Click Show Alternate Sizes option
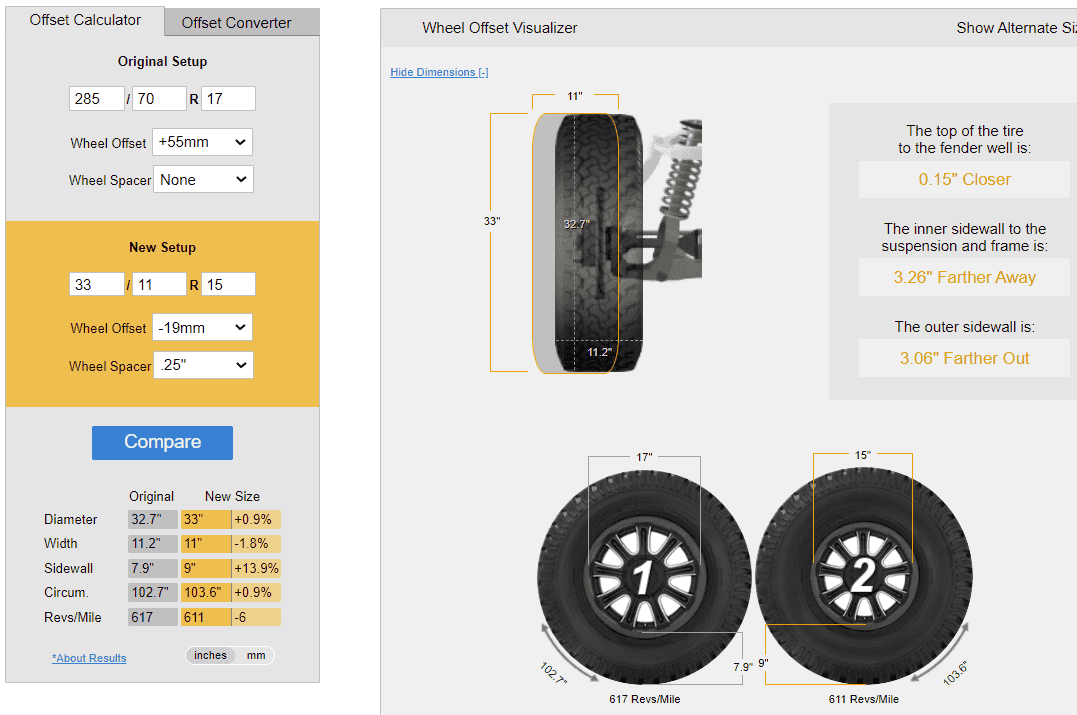1077x715 pixels. 1017,27
